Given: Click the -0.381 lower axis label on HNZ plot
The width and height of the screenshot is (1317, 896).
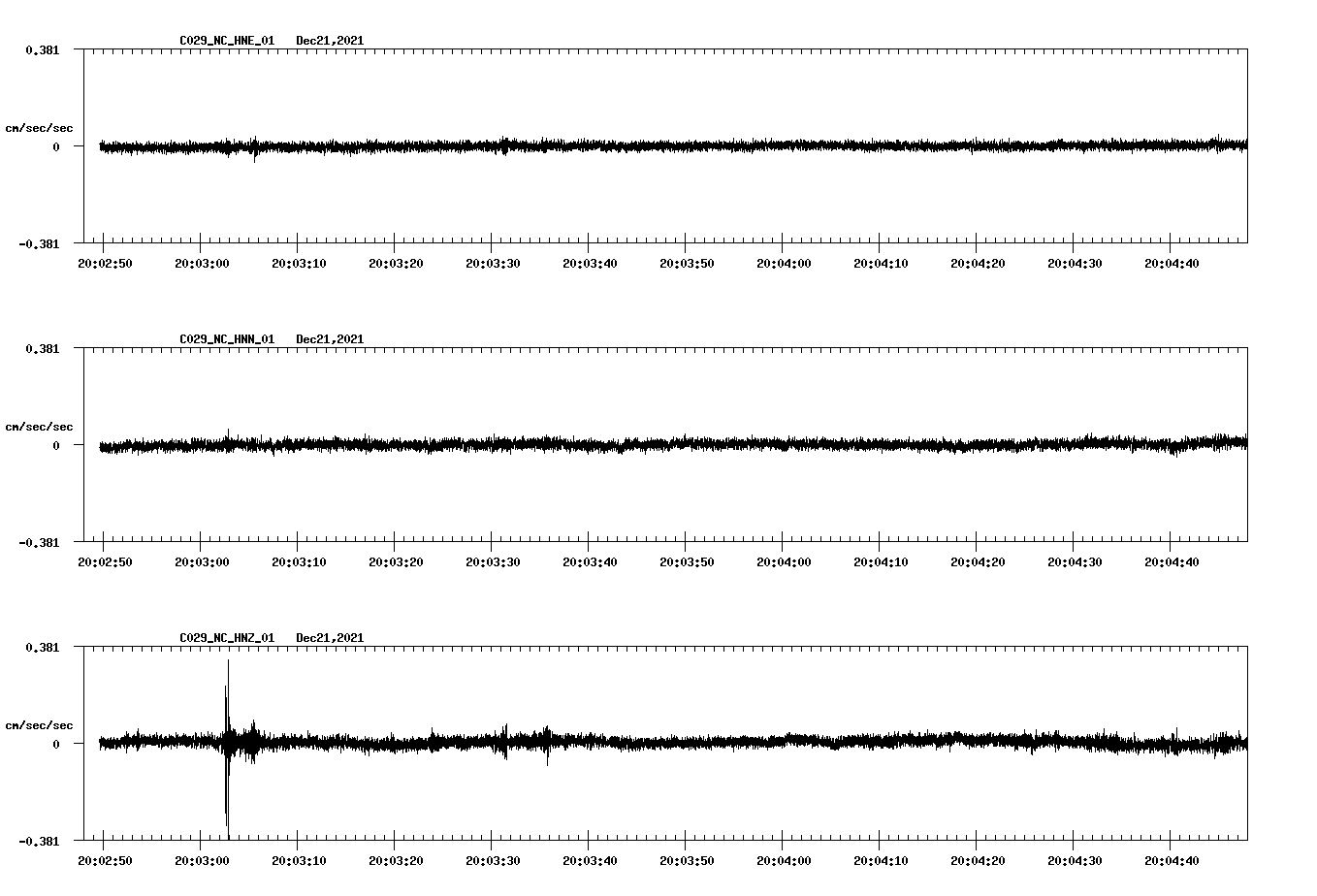Looking at the screenshot, I should (x=39, y=842).
